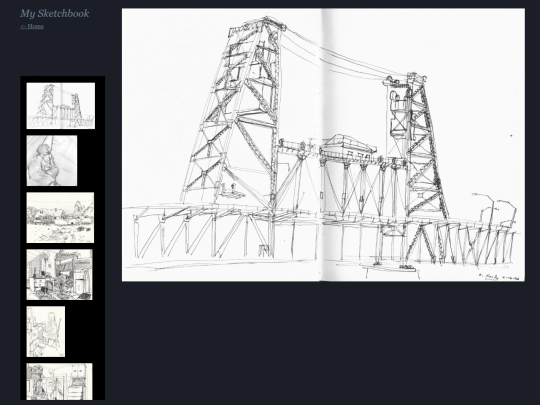Open the houses landscape sketch thumbnail
The height and width of the screenshot is (405, 540).
pos(60,218)
